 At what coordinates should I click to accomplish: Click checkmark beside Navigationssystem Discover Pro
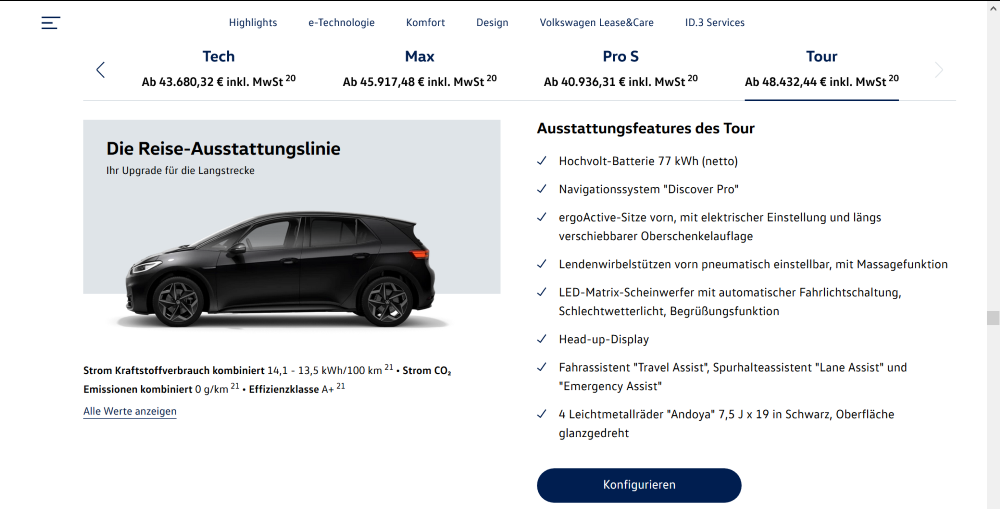542,189
